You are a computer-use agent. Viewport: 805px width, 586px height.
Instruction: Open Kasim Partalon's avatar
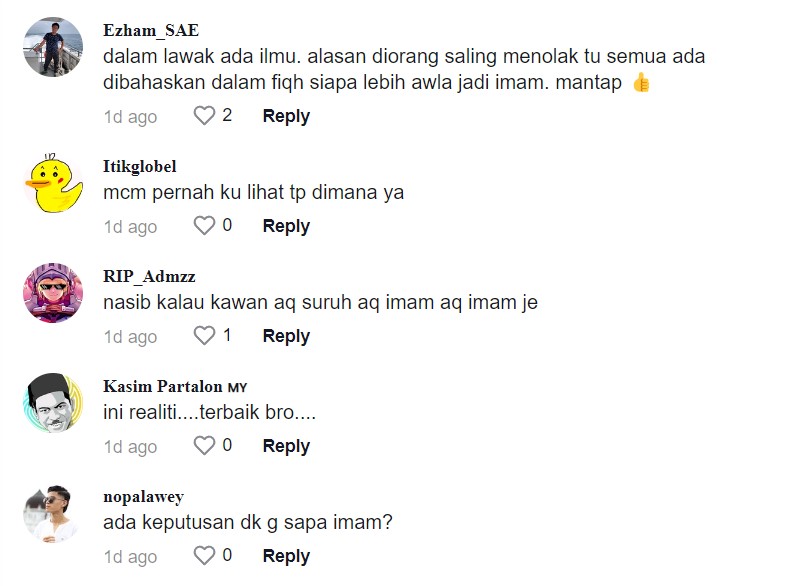point(53,403)
